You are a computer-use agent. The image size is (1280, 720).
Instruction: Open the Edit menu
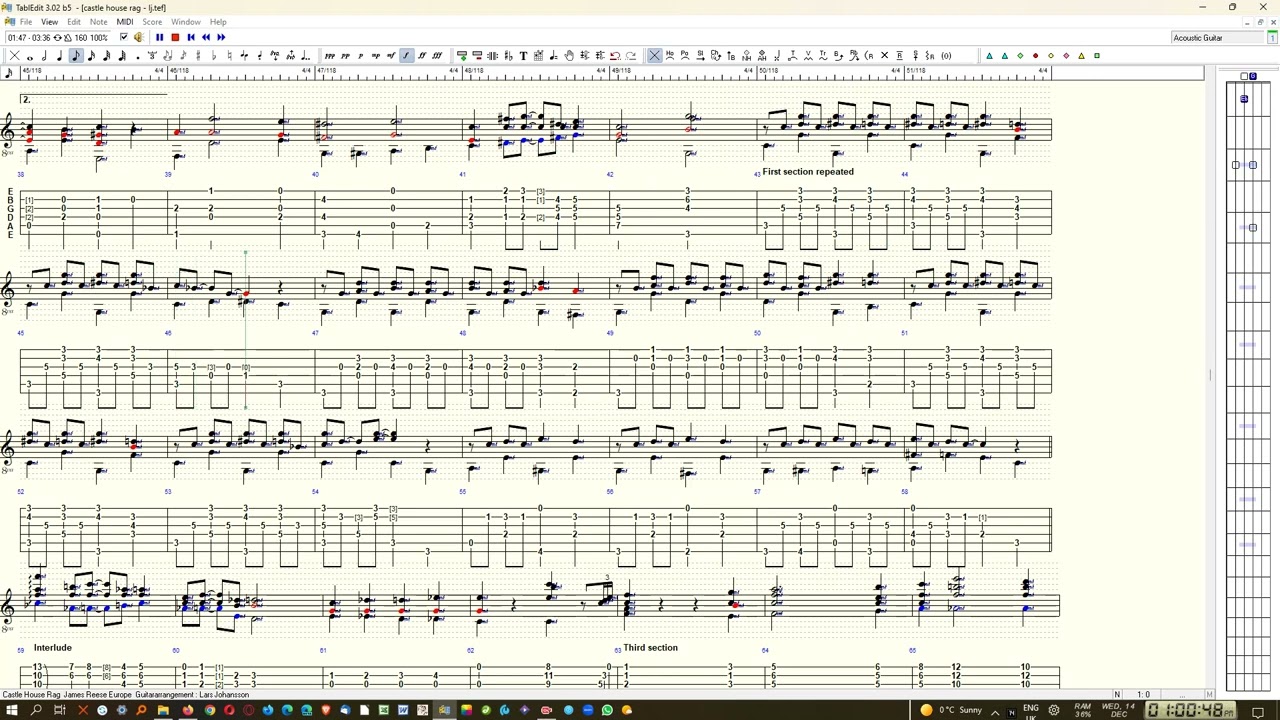click(x=74, y=22)
